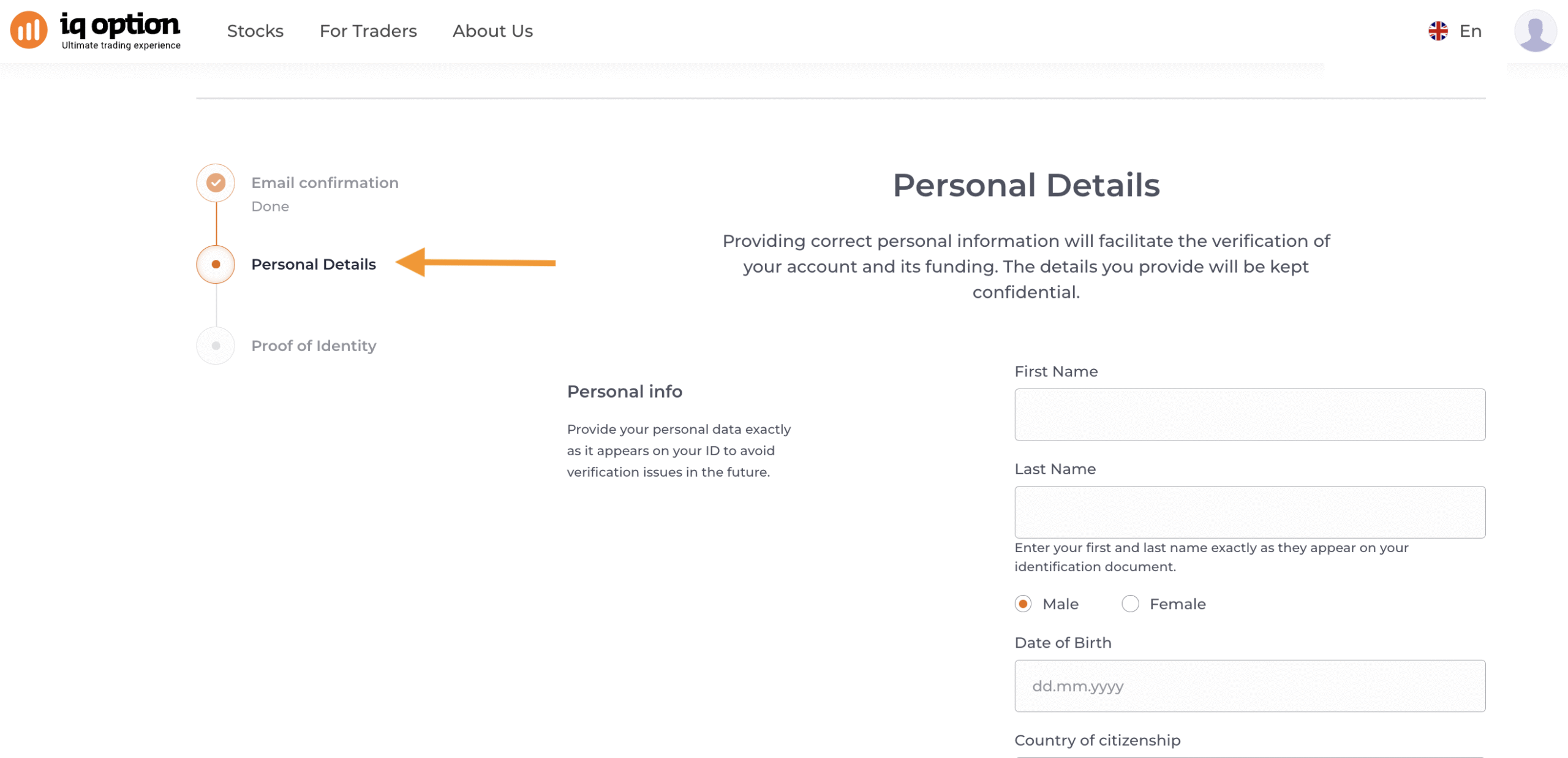Screen dimensions: 1568x758
Task: Open the About Us menu
Action: [x=492, y=31]
